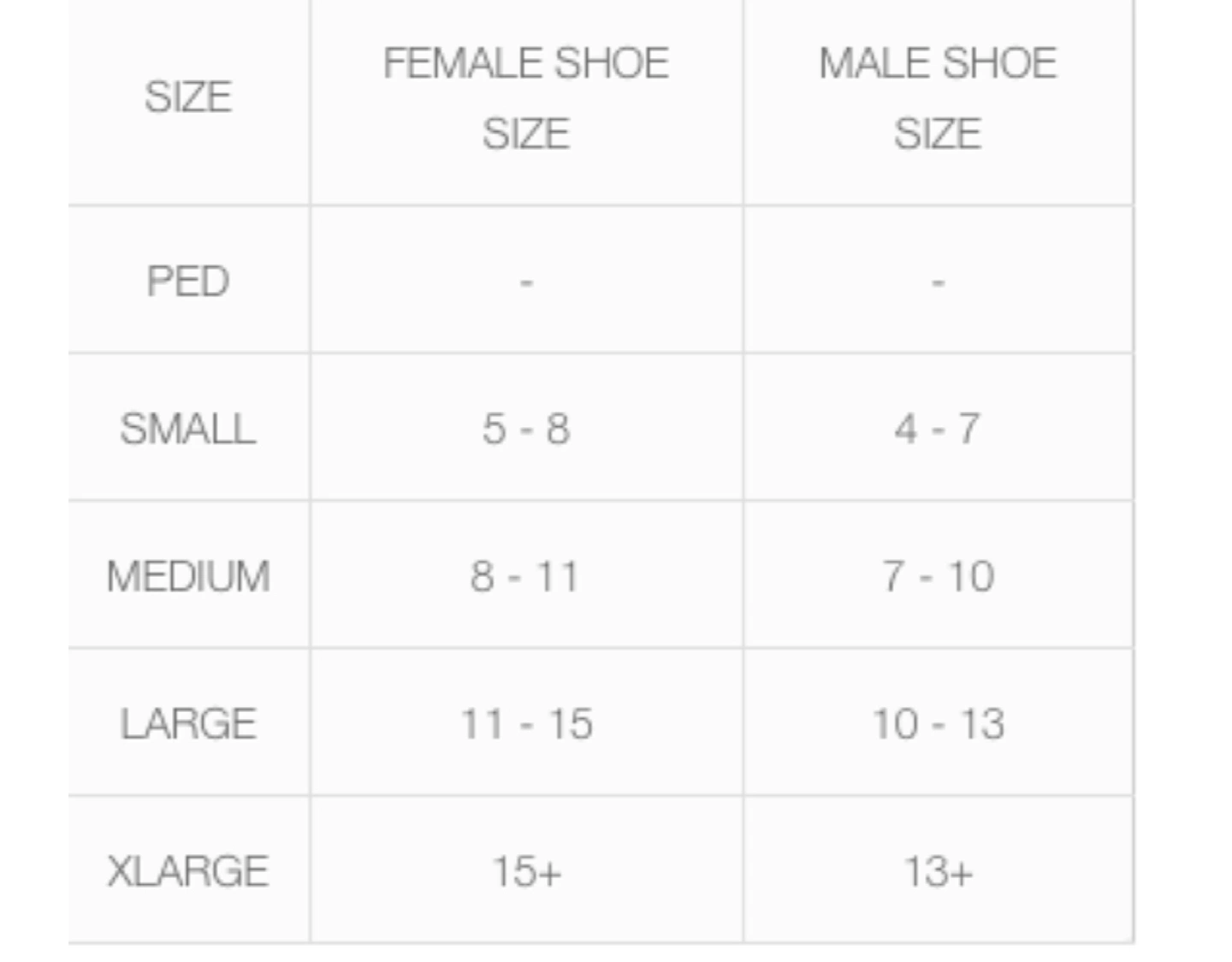The height and width of the screenshot is (962, 1232).
Task: Select the PED size row label
Action: click(188, 282)
